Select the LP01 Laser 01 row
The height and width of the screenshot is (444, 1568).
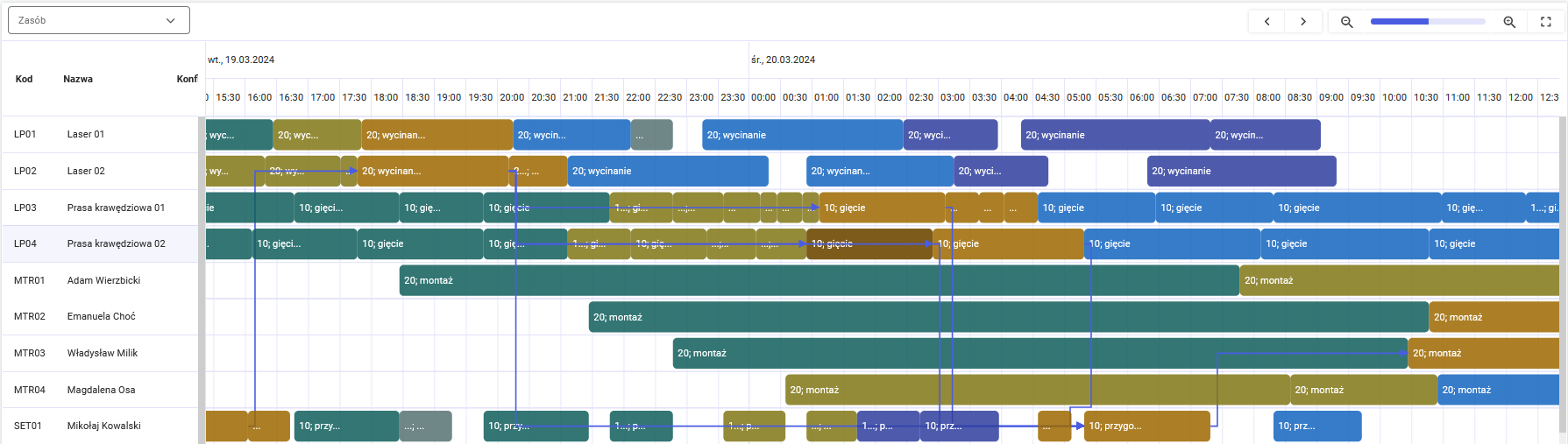100,134
